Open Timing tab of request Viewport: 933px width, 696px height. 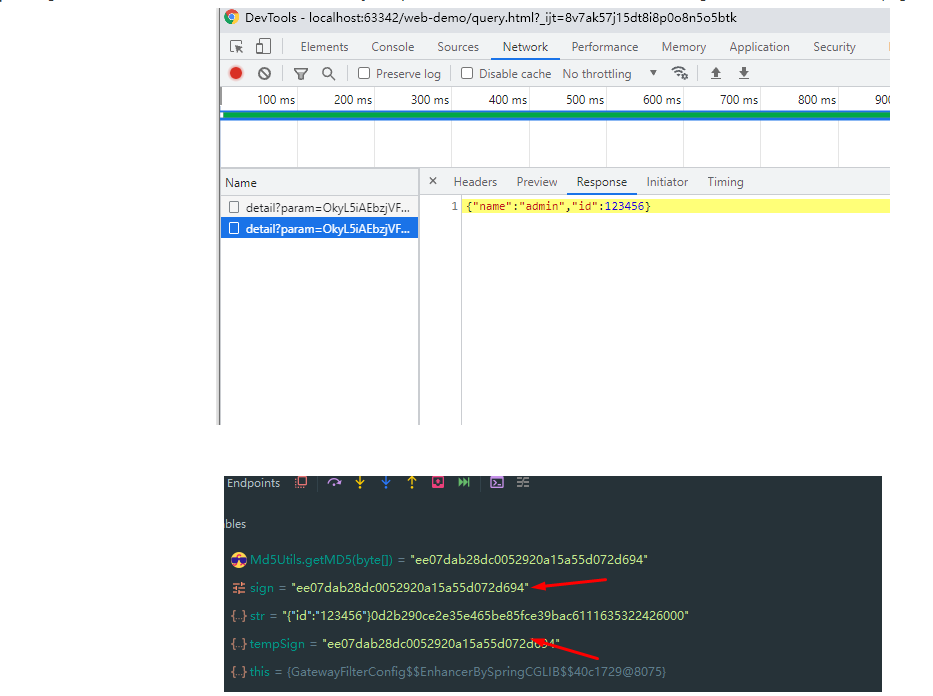click(725, 182)
